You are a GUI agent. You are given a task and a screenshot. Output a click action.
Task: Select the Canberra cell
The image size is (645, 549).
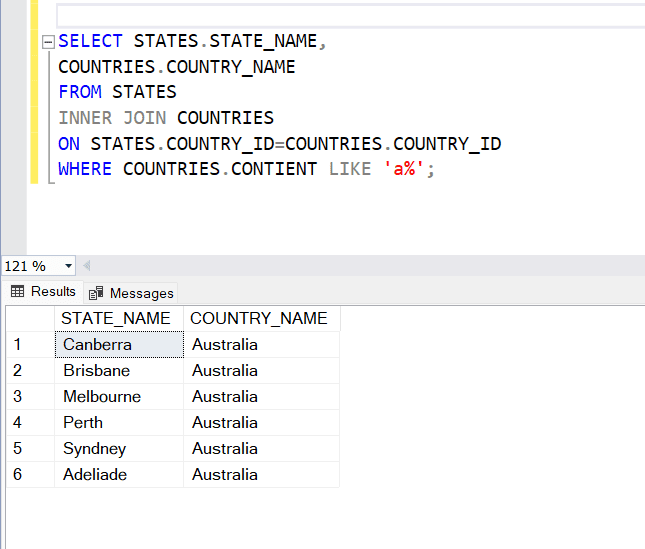point(119,345)
